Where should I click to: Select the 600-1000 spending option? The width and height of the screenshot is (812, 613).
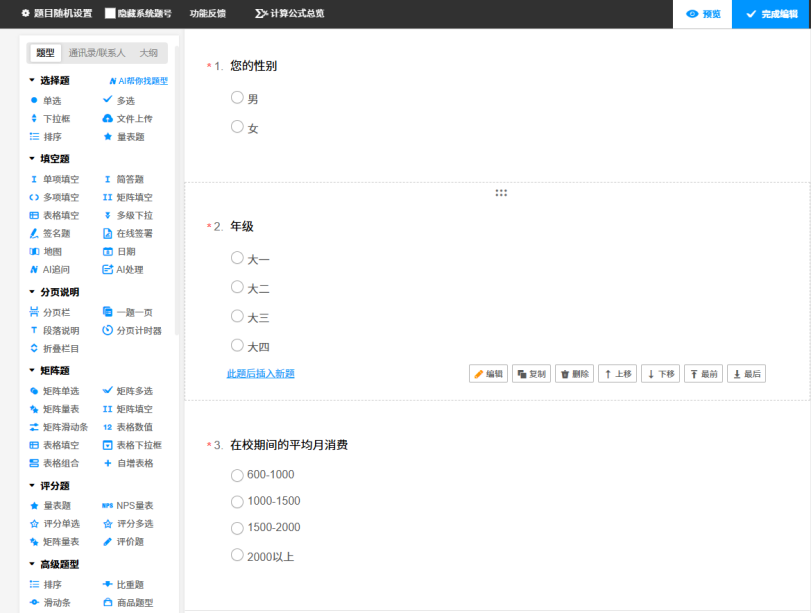click(x=237, y=475)
